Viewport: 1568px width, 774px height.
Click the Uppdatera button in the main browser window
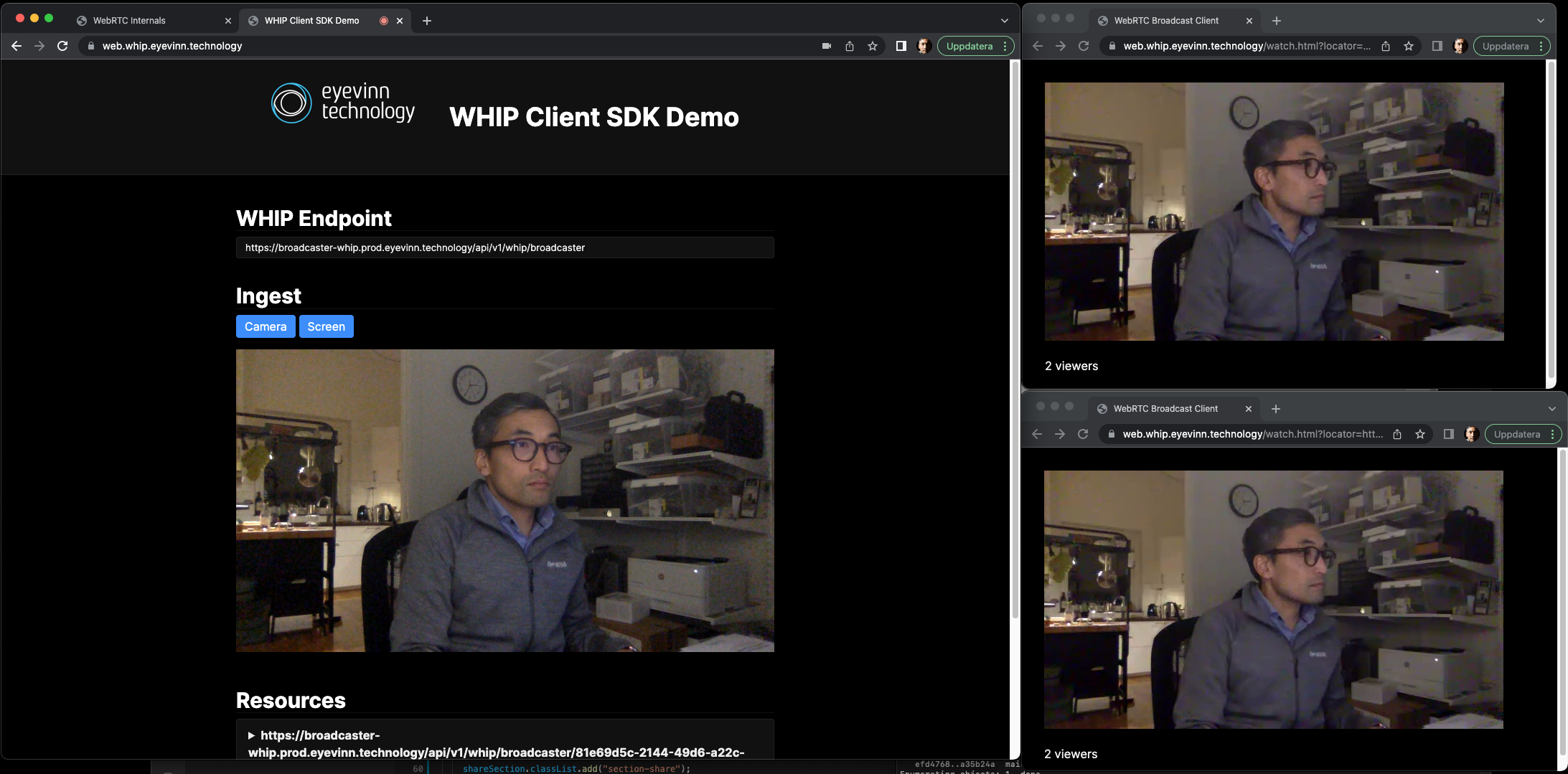tap(970, 46)
